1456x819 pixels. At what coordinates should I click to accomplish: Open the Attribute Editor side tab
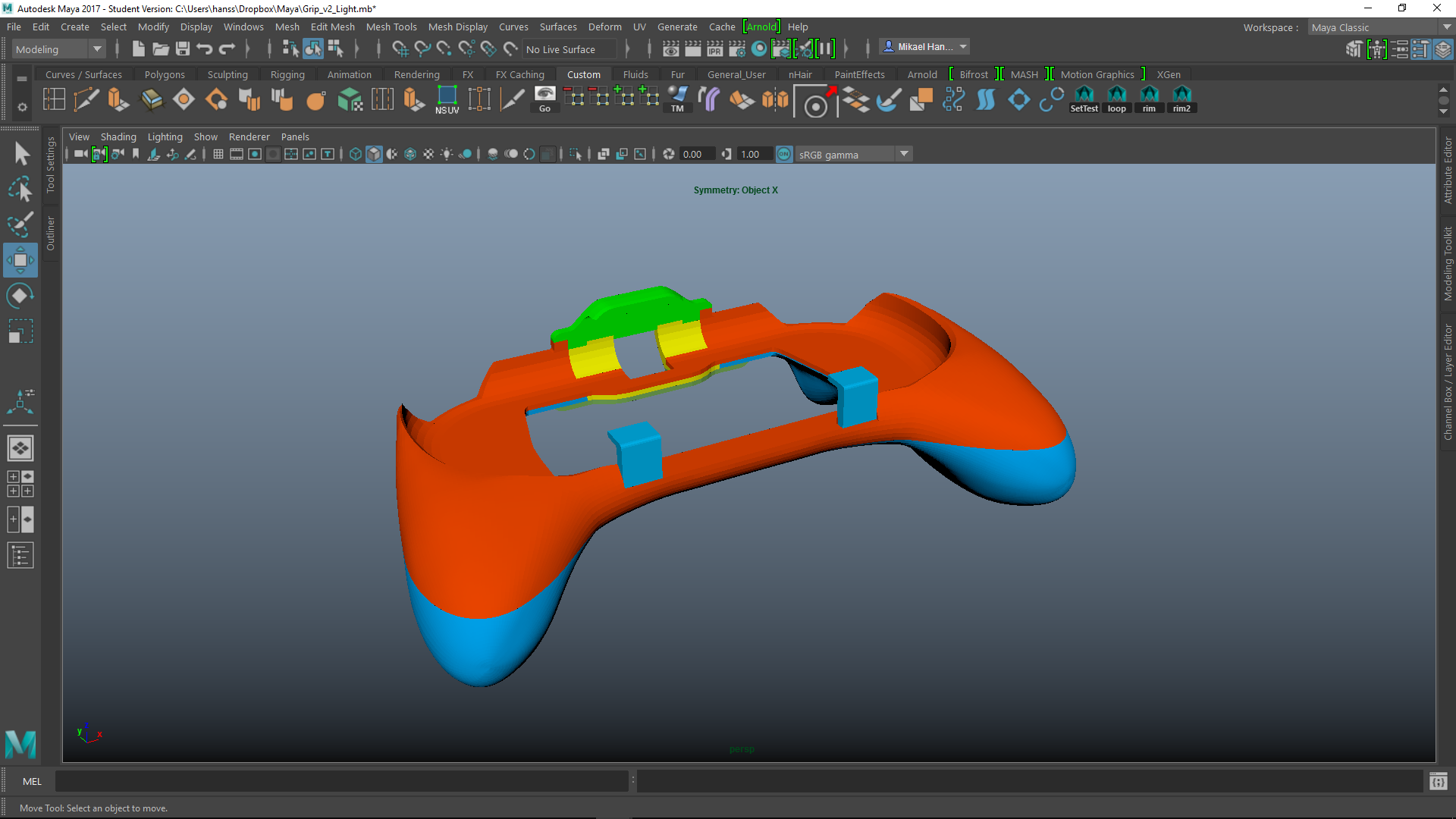click(x=1448, y=170)
